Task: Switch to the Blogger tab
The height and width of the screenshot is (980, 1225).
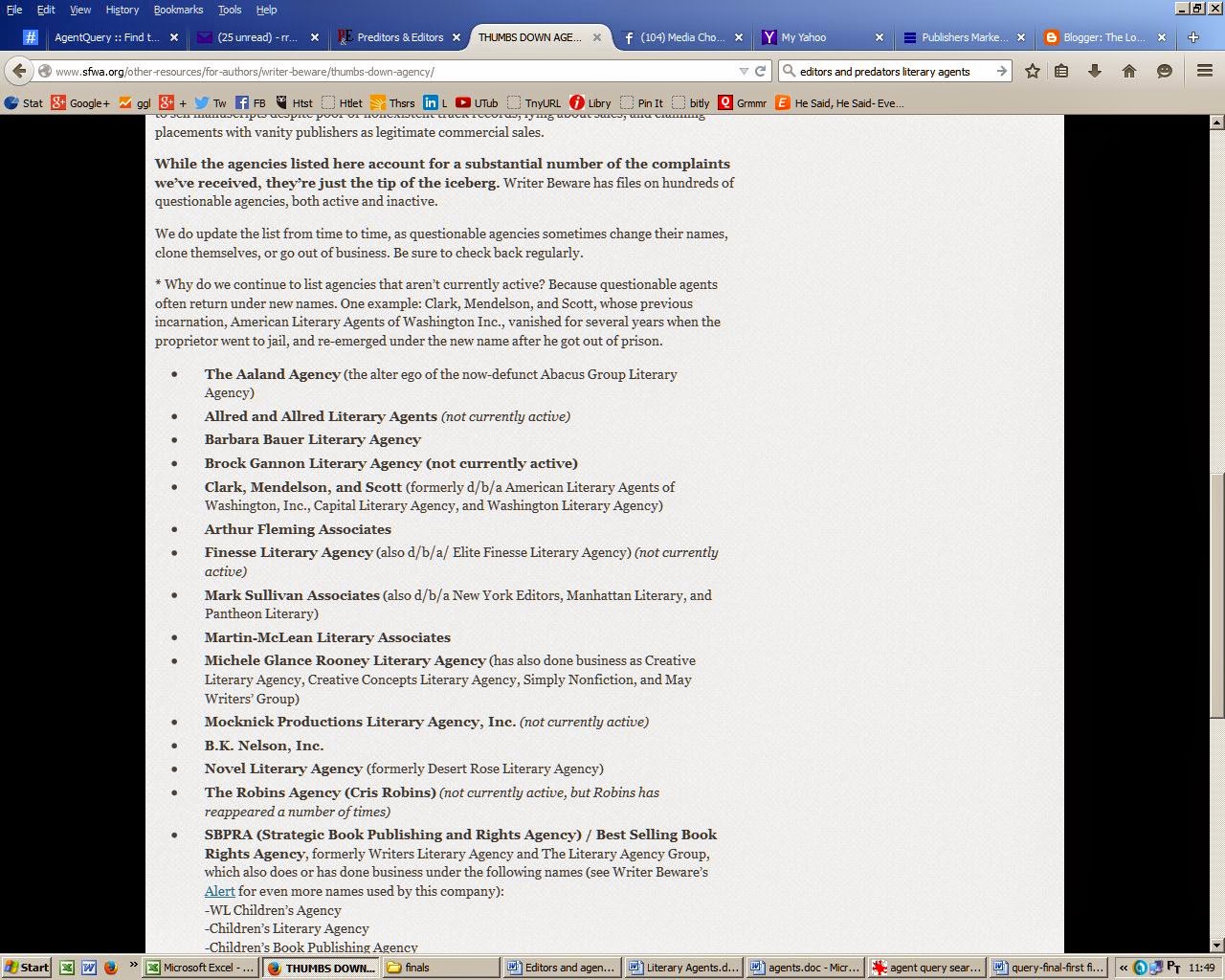Action: [x=1105, y=37]
